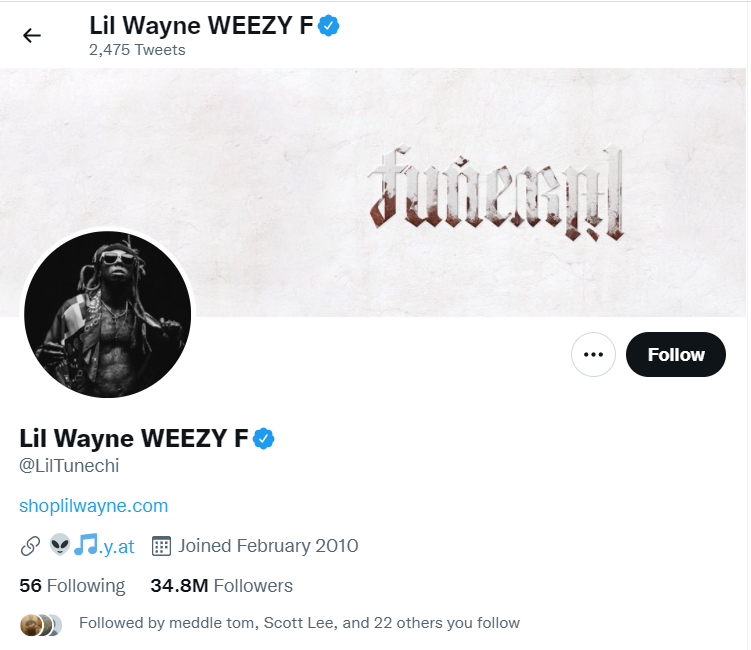This screenshot has width=751, height=650.
Task: Open the 56 Following list
Action: pos(72,586)
